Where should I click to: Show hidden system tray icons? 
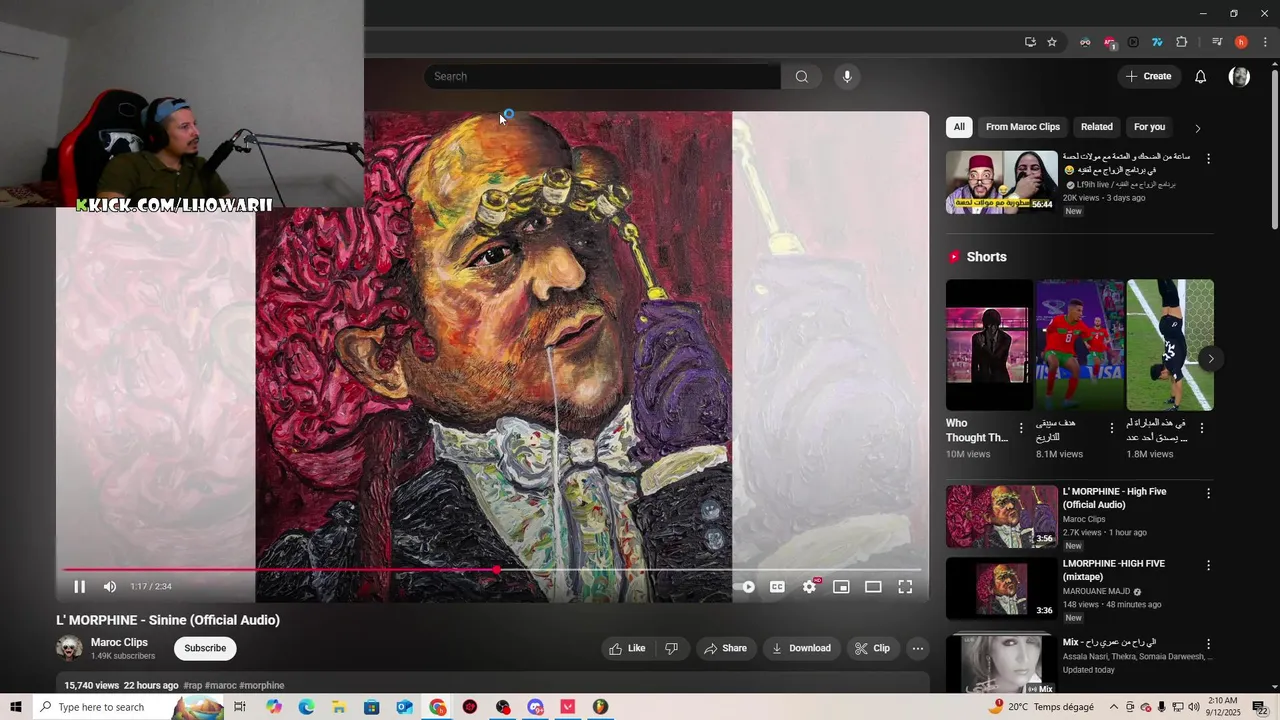[1114, 707]
